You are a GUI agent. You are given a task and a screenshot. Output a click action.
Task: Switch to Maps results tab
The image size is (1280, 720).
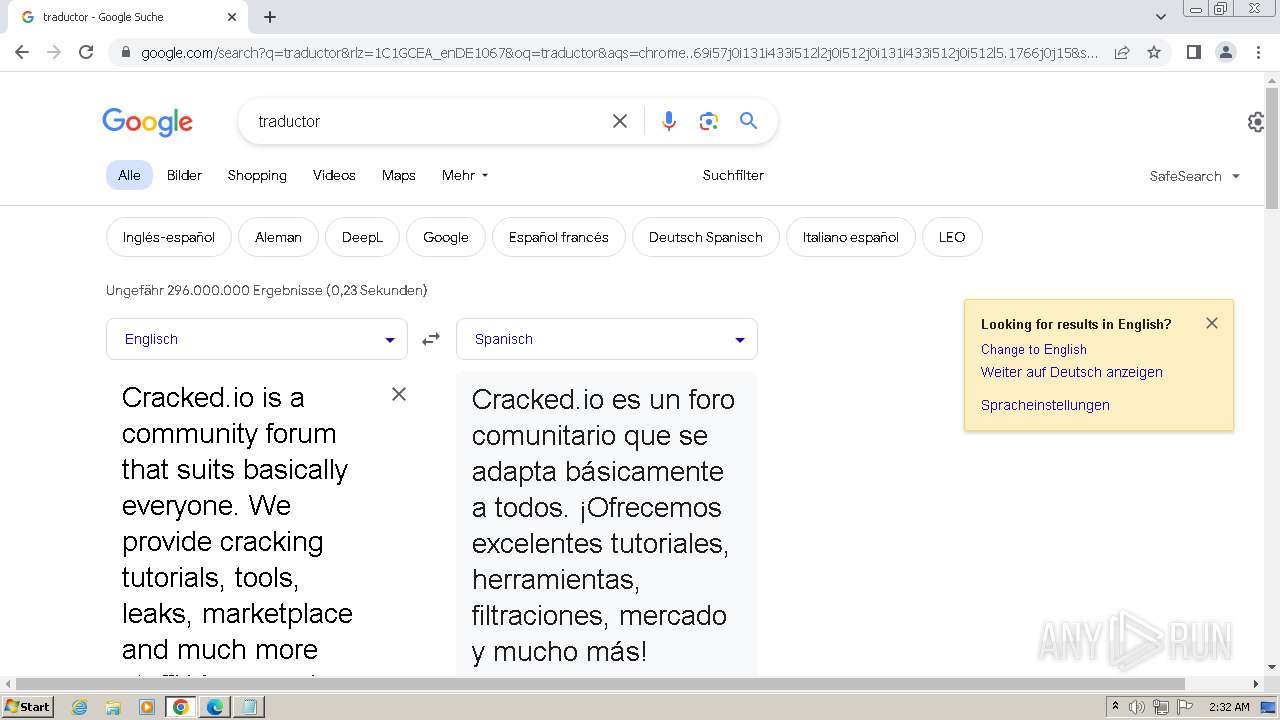(x=398, y=175)
